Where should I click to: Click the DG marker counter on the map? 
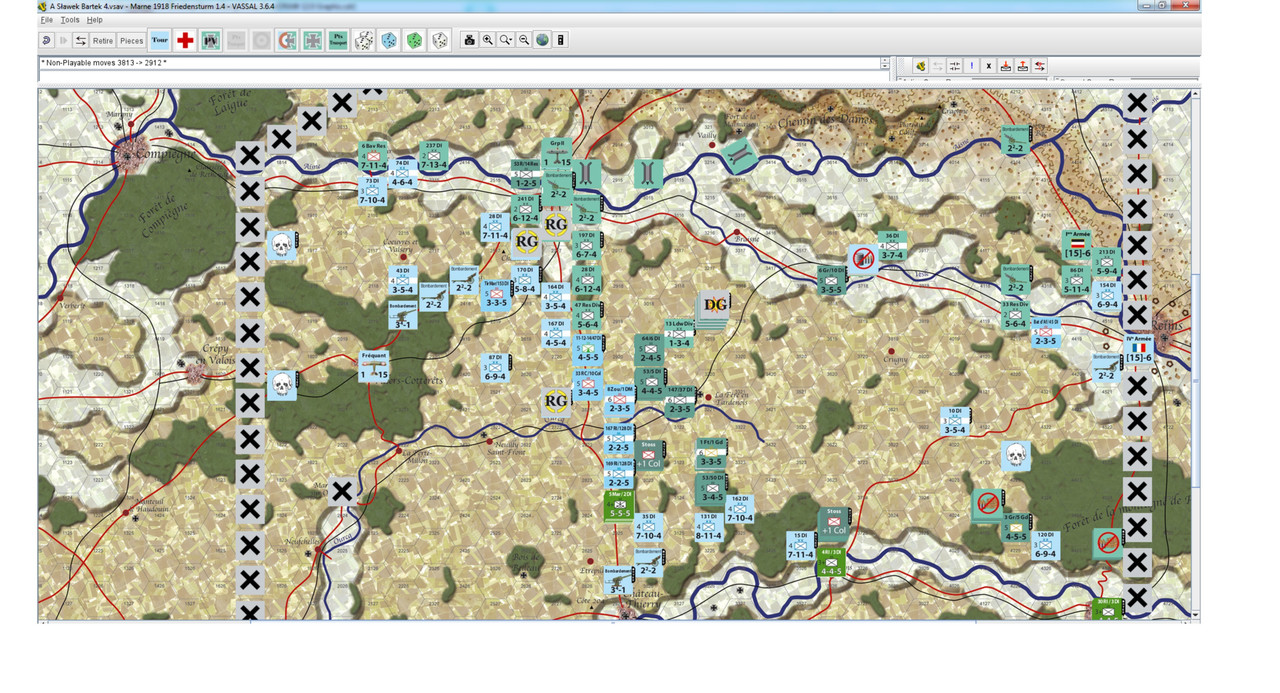tap(713, 306)
